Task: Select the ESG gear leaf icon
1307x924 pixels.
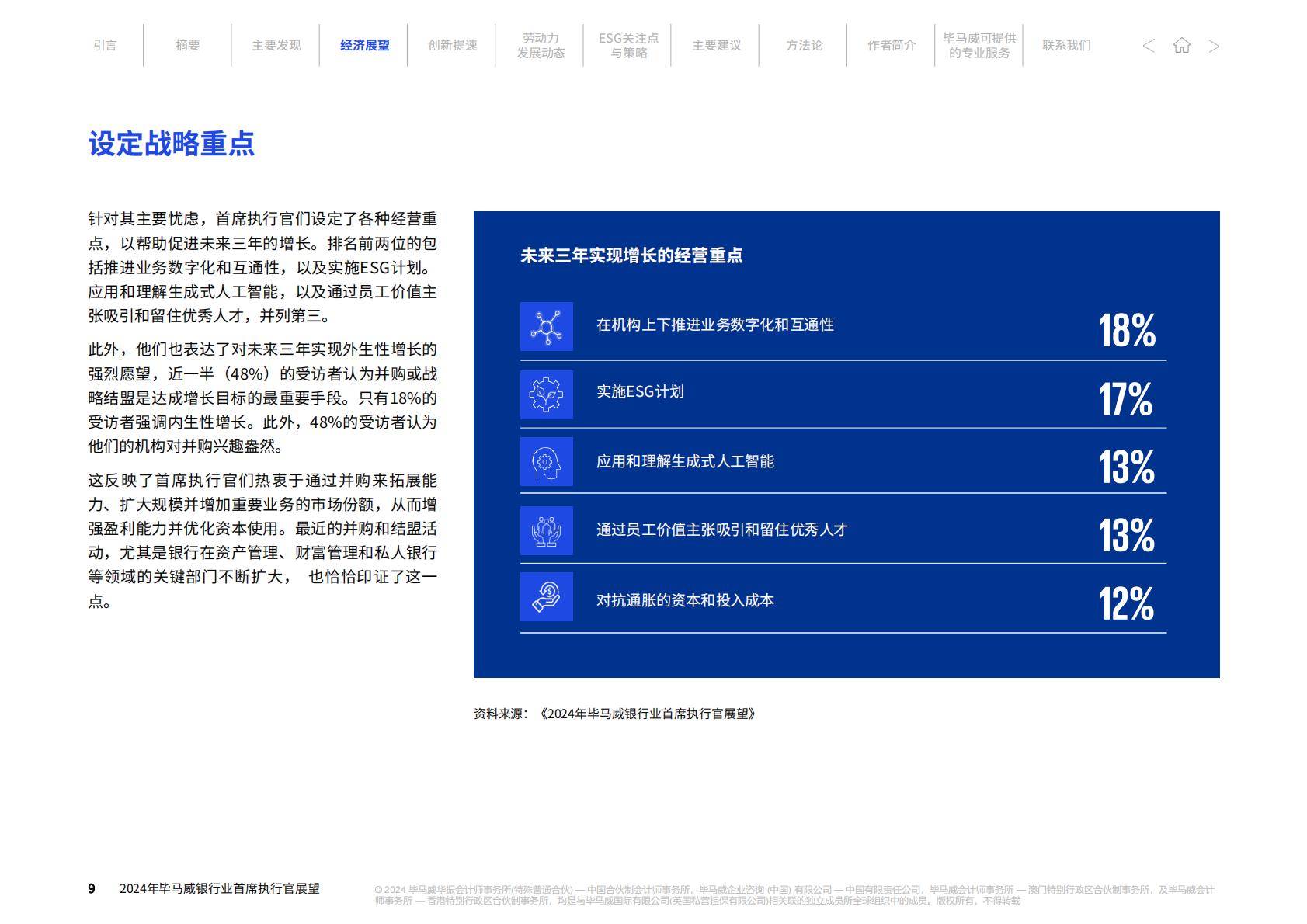Action: 547,394
